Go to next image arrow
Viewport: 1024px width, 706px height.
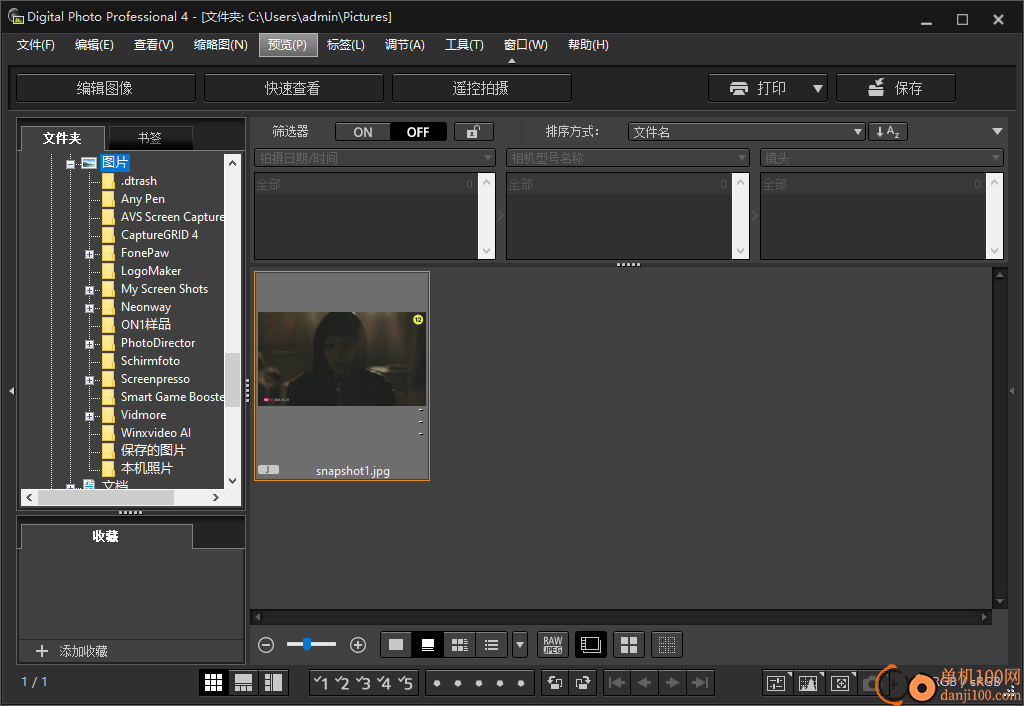672,683
